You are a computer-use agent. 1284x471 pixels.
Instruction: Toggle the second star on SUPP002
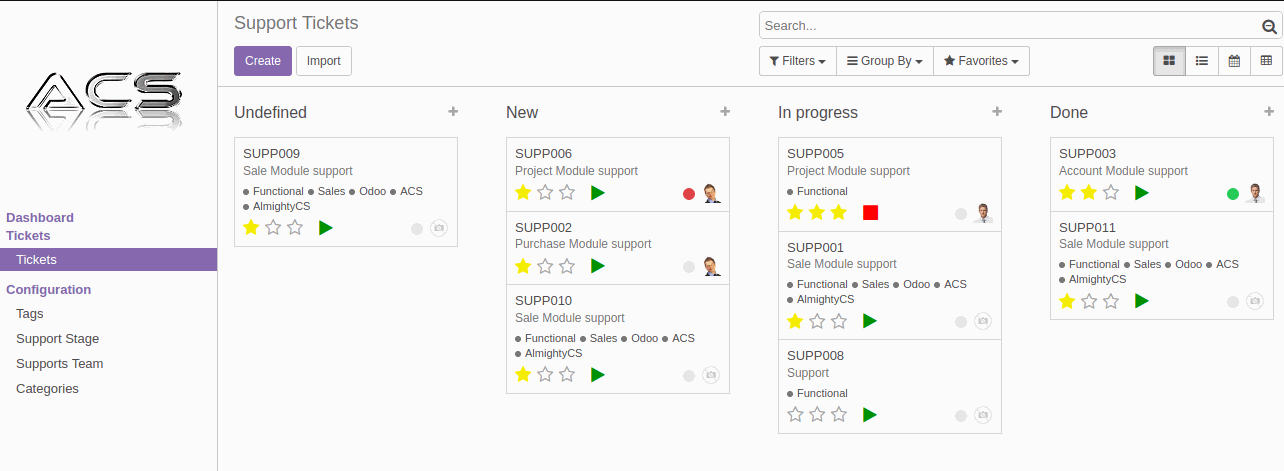click(x=545, y=266)
